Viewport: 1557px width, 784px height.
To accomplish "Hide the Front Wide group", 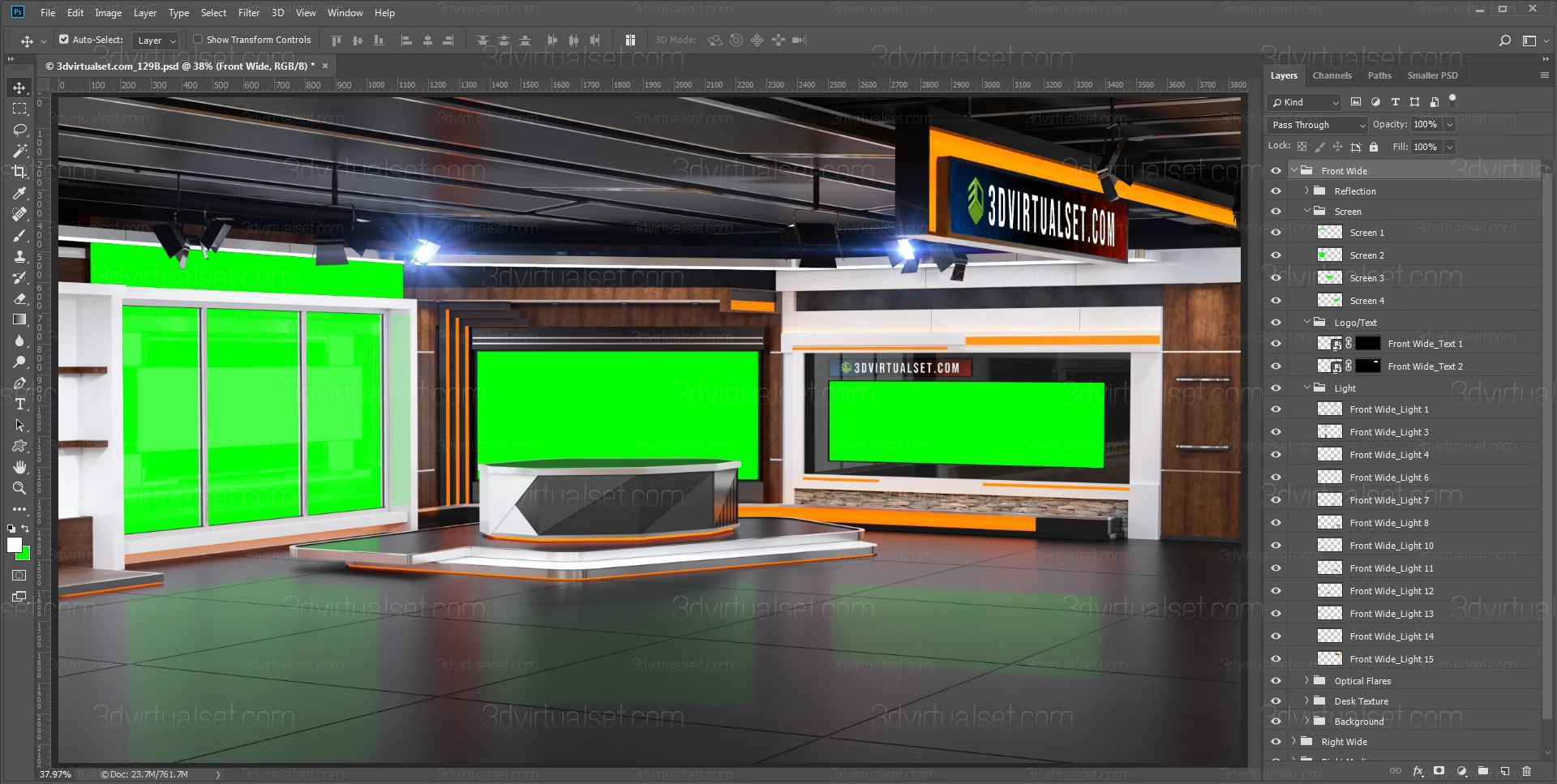I will 1276,171.
